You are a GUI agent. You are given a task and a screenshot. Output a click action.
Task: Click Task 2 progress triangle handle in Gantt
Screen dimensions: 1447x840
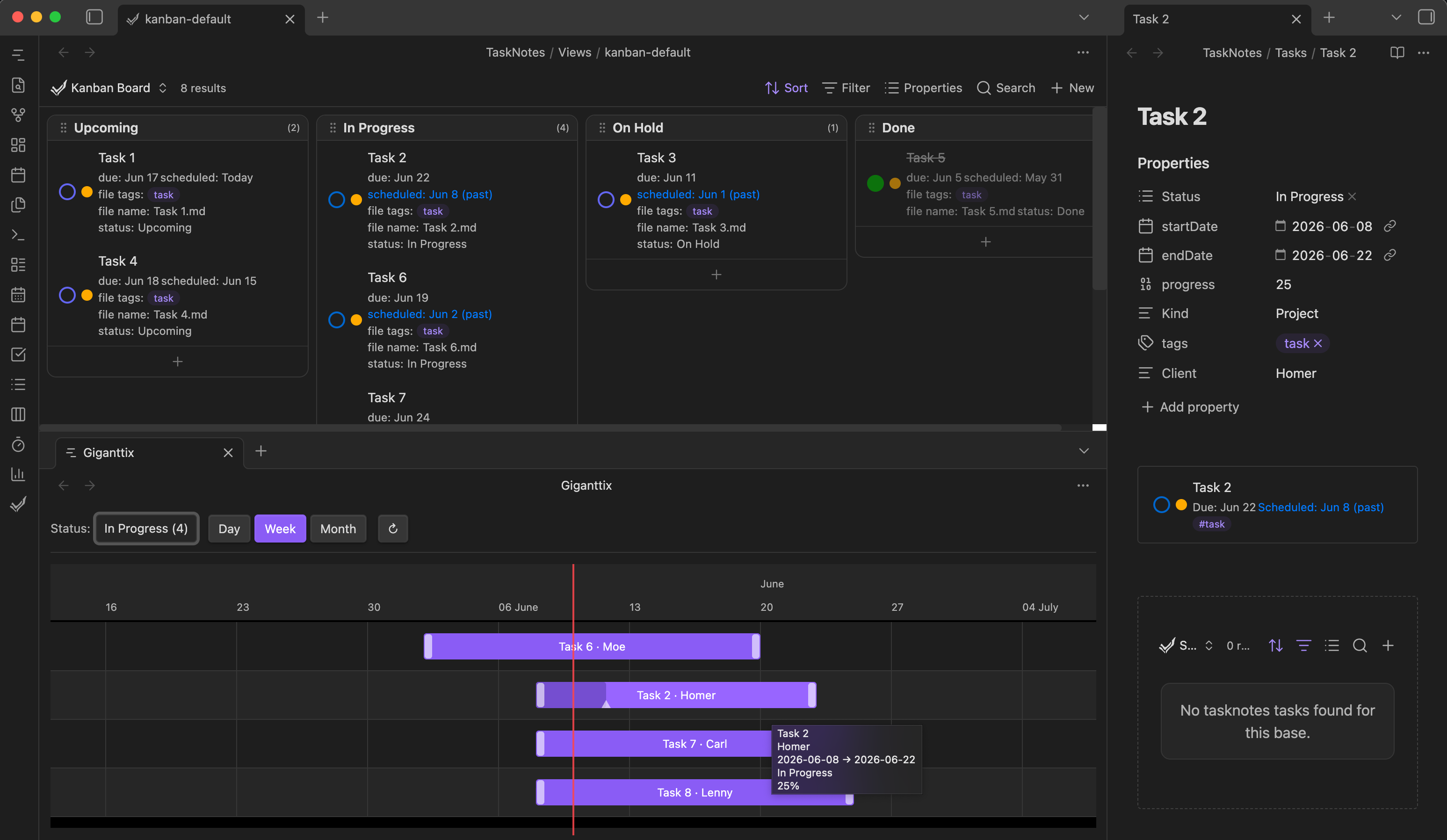pos(606,704)
